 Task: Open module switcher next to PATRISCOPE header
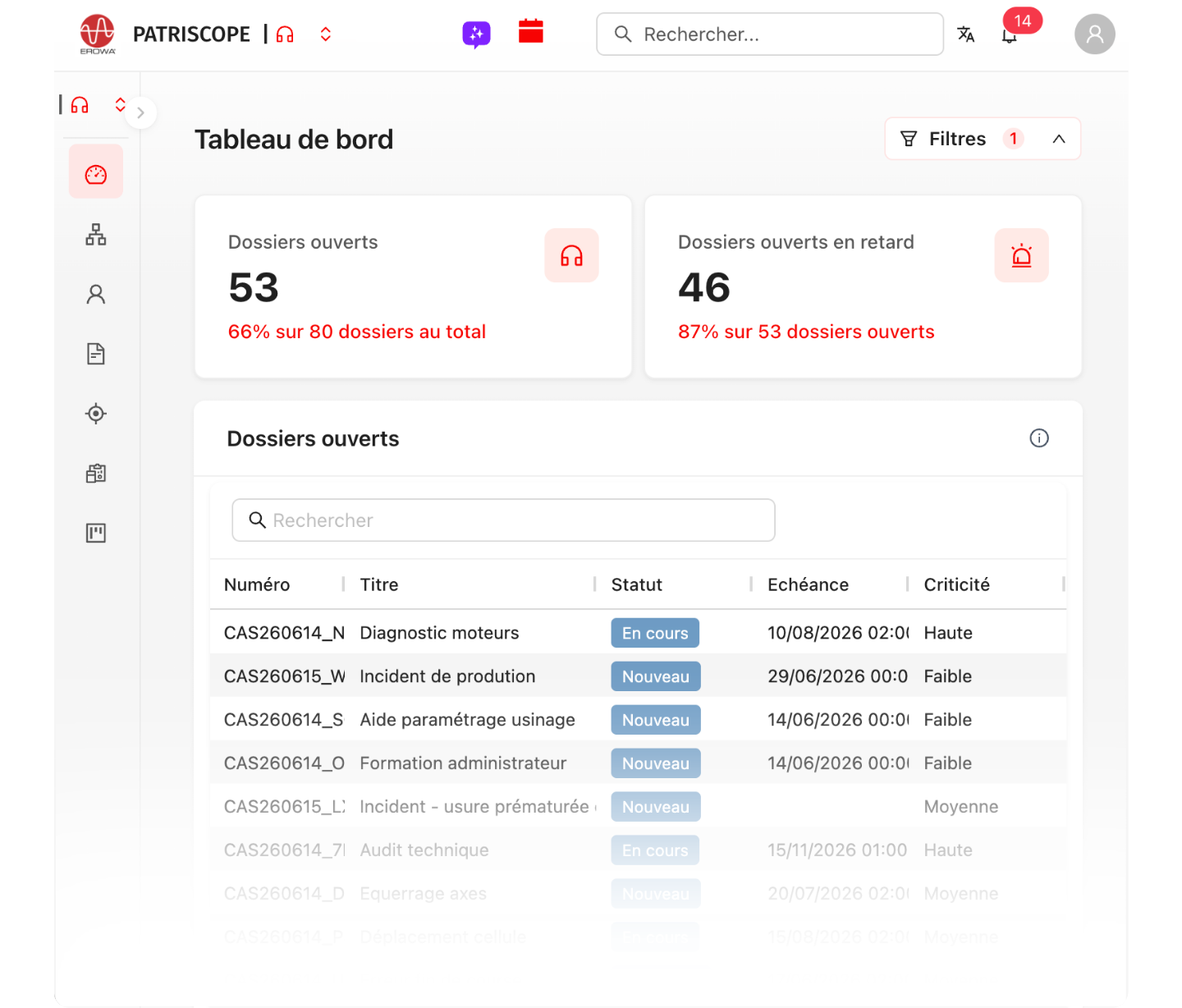point(326,34)
